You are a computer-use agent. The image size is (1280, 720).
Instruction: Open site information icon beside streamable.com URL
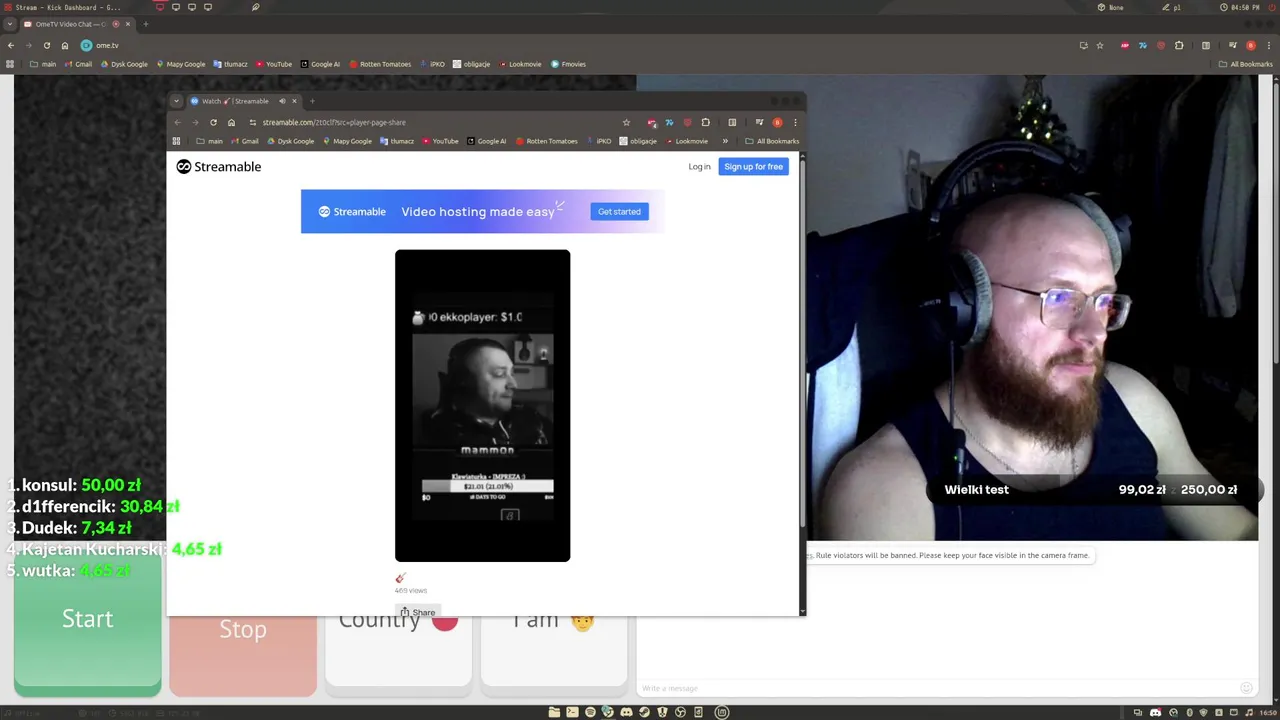(x=252, y=122)
